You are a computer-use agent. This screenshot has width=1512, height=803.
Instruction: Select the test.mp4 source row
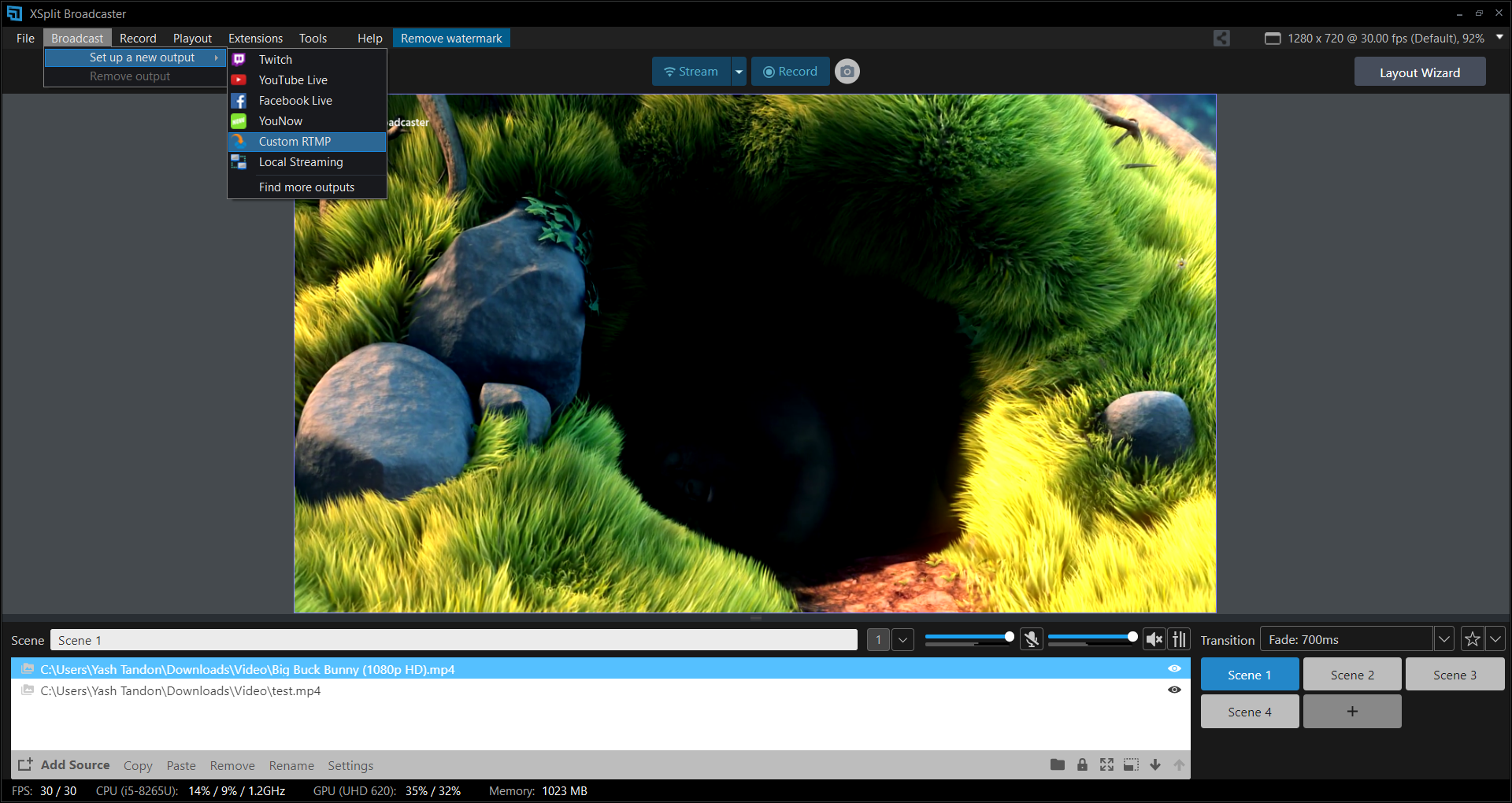point(600,690)
